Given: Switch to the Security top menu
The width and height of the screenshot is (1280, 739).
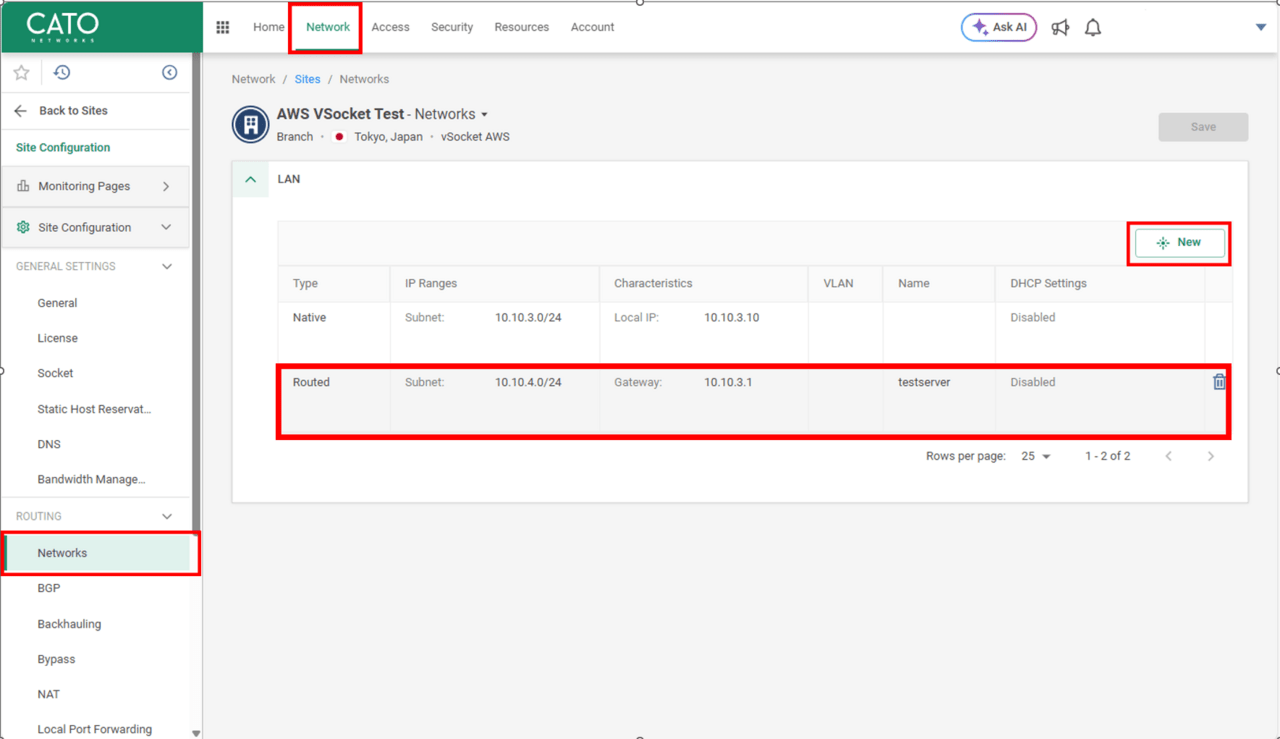Looking at the screenshot, I should 452,27.
